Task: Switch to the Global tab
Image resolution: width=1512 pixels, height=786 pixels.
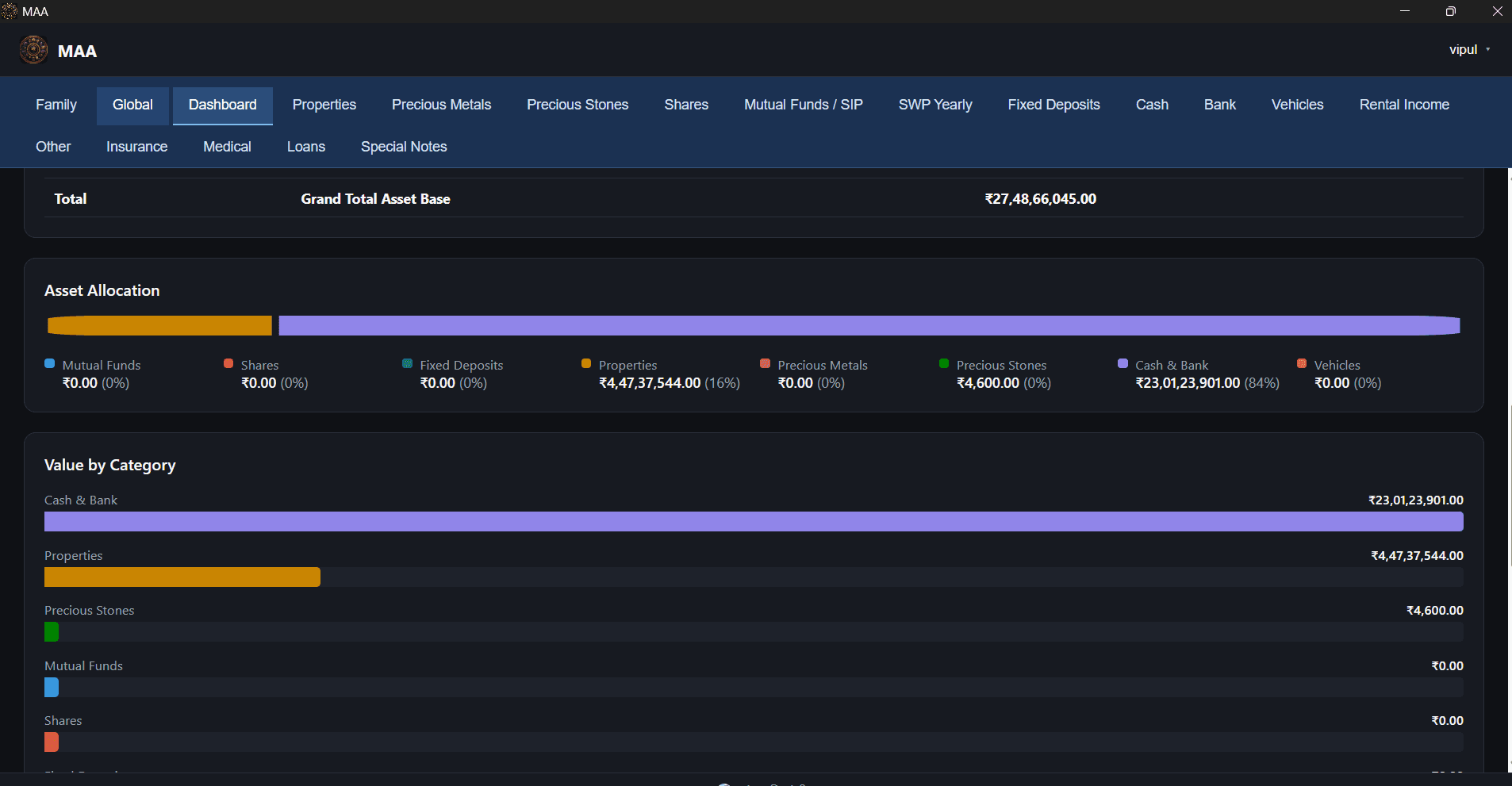Action: (132, 105)
